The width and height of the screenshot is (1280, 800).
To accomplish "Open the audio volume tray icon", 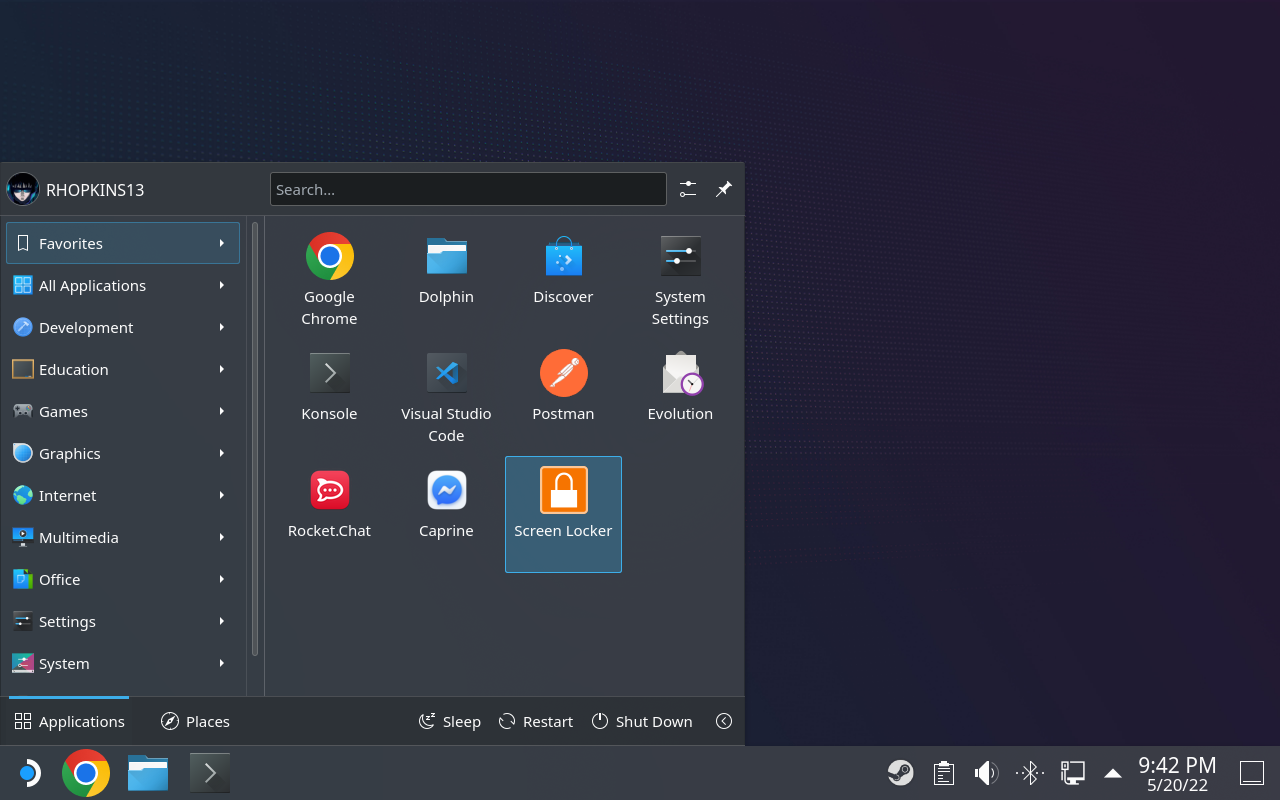I will pyautogui.click(x=986, y=773).
